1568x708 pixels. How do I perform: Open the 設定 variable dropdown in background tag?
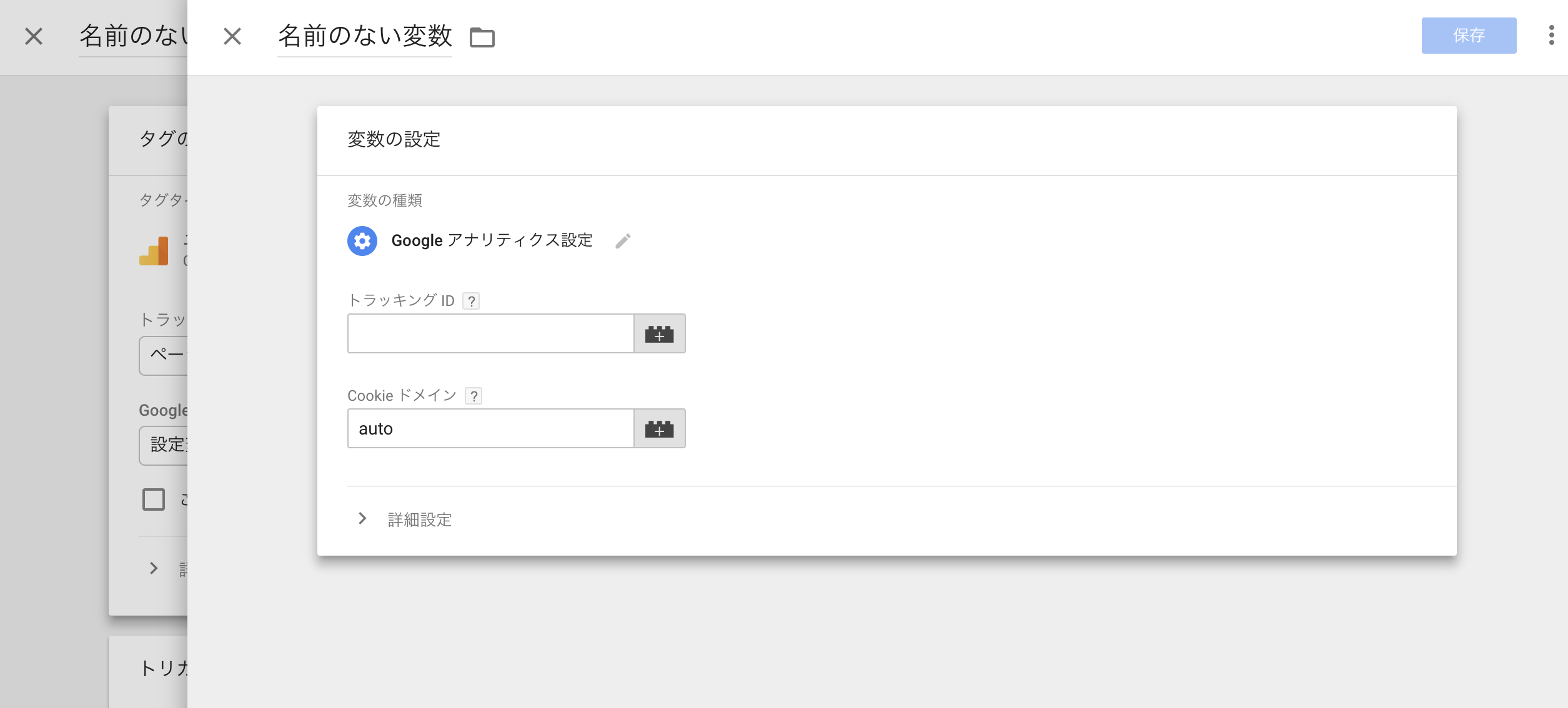[x=164, y=446]
